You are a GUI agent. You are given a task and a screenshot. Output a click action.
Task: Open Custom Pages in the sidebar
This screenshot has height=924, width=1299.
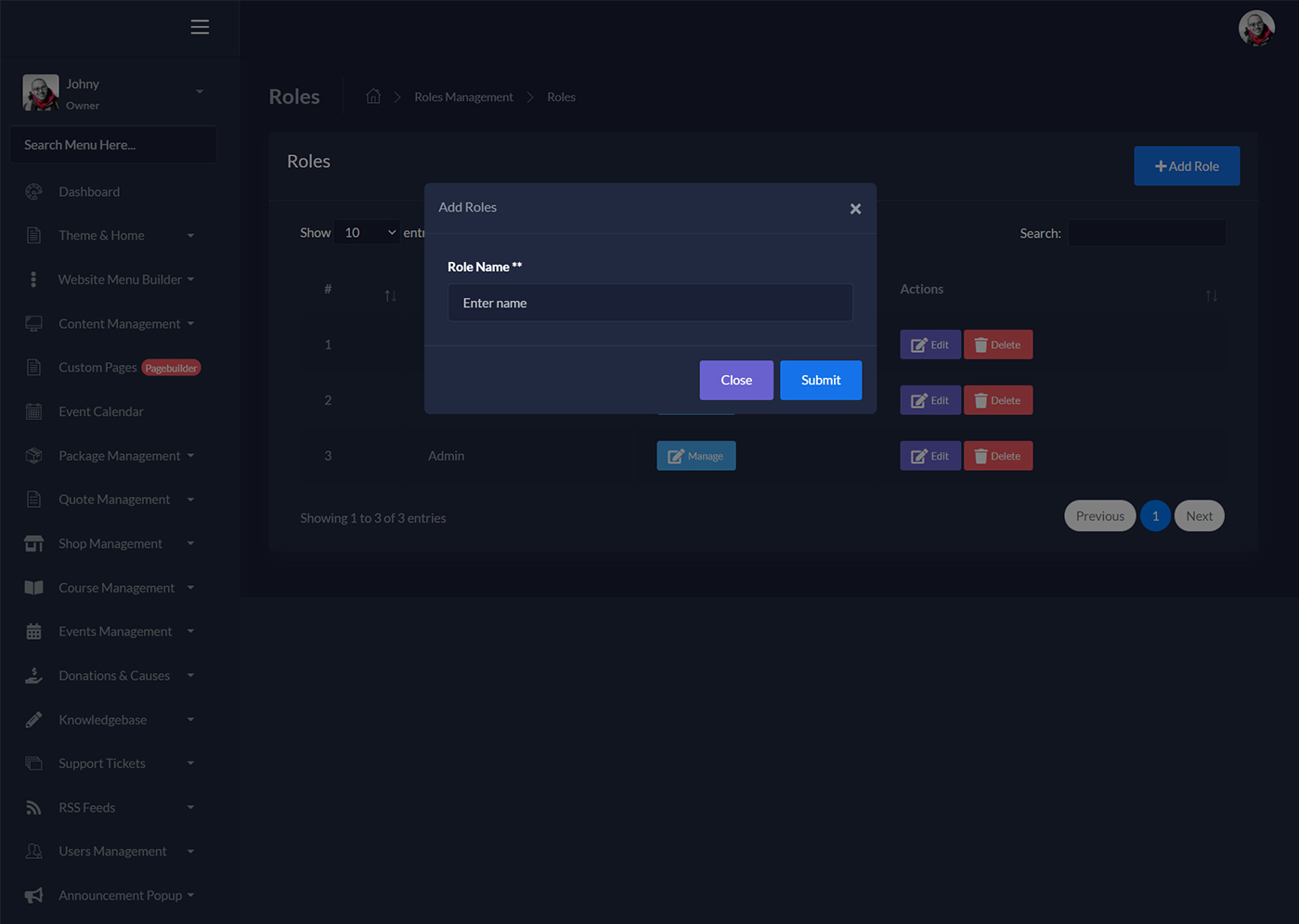click(97, 368)
